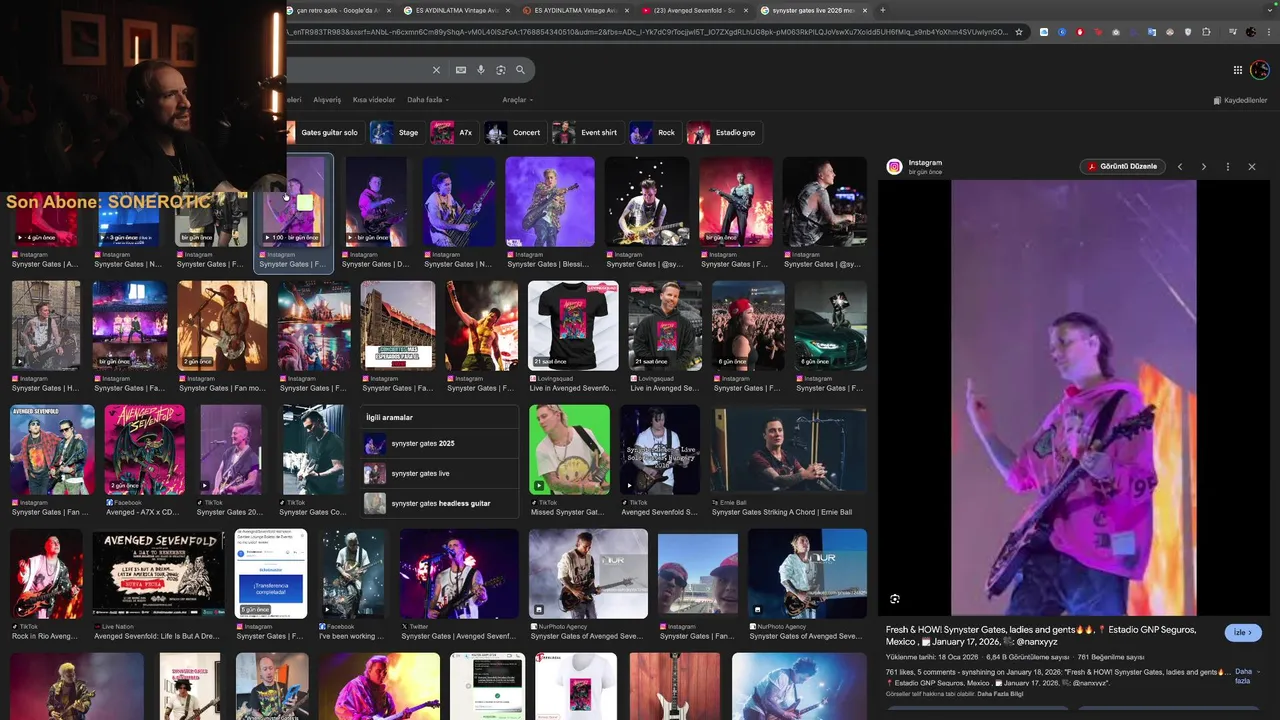Open Kaydedilenler saved items

[x=1240, y=100]
